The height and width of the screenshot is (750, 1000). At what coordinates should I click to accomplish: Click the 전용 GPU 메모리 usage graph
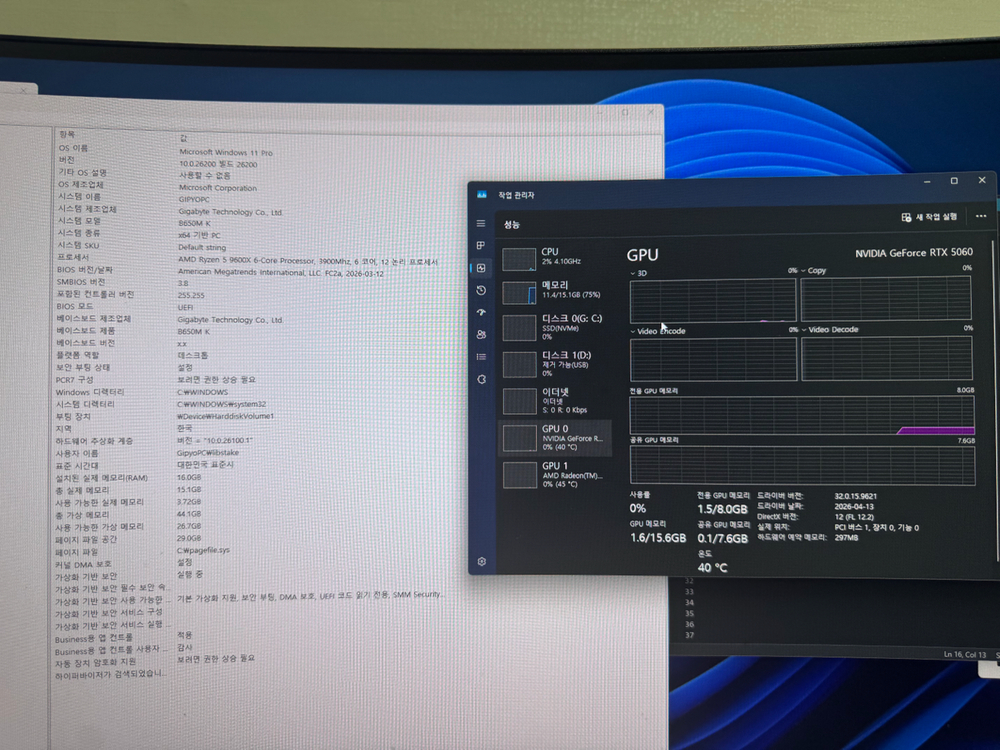click(x=802, y=415)
